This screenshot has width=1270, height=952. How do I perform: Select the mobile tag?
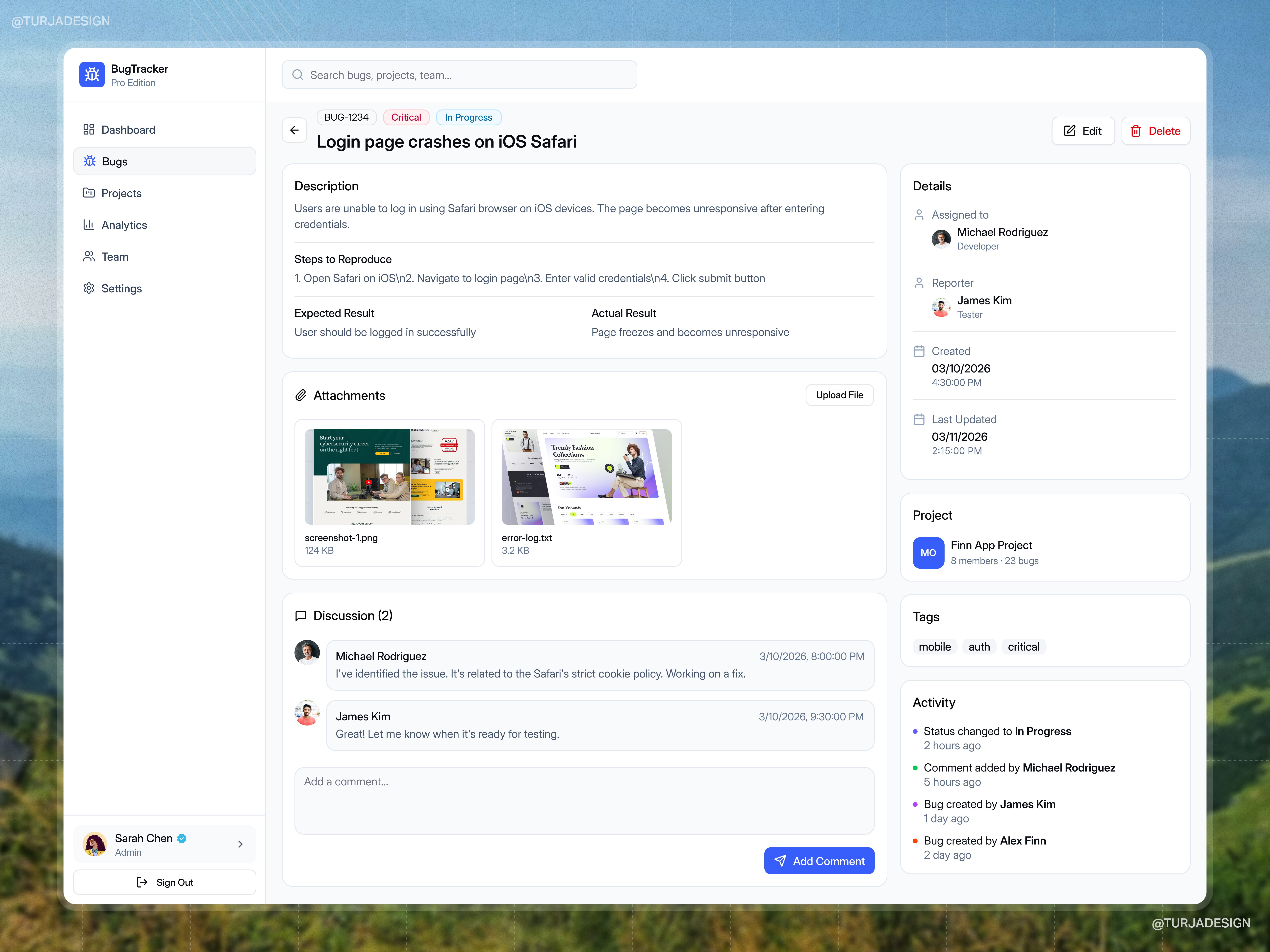[935, 647]
